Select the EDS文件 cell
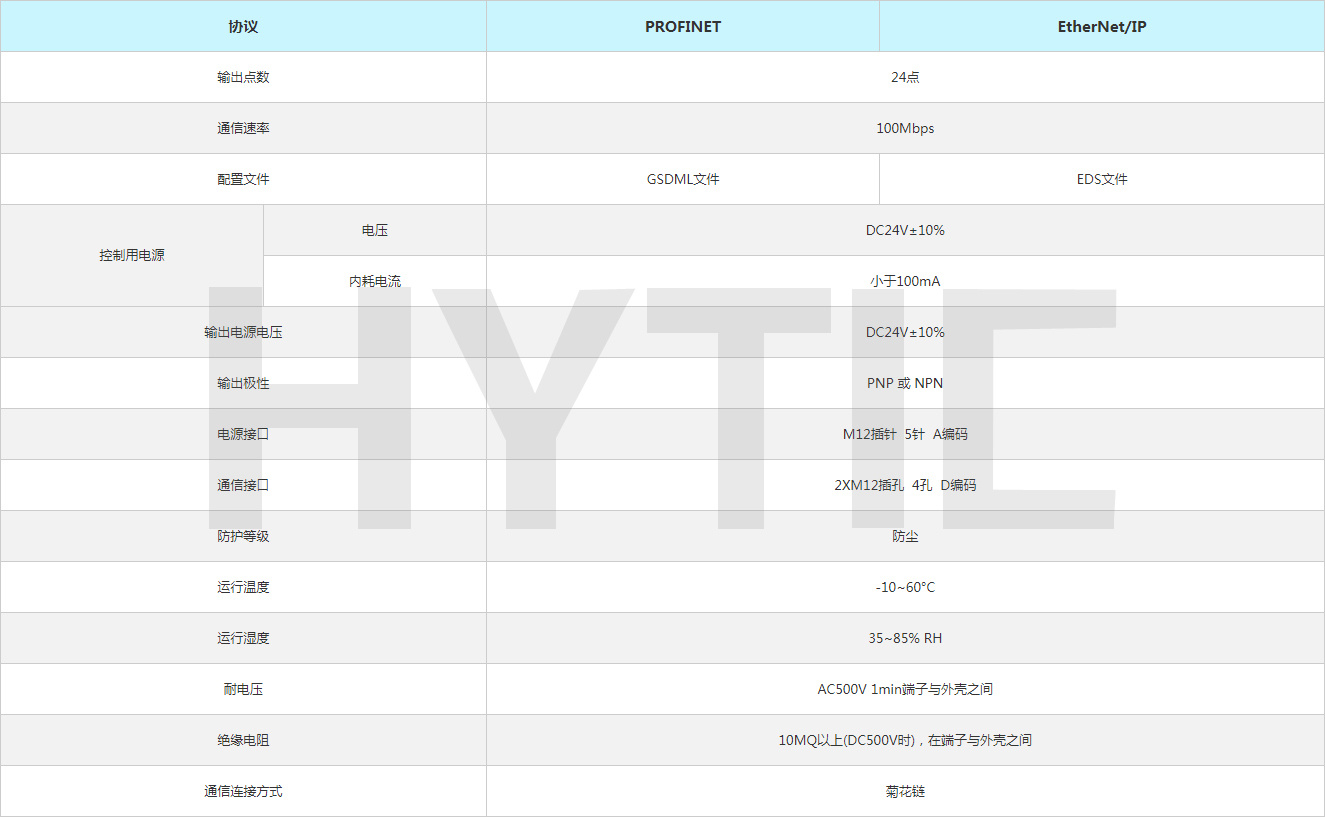 pos(1102,179)
